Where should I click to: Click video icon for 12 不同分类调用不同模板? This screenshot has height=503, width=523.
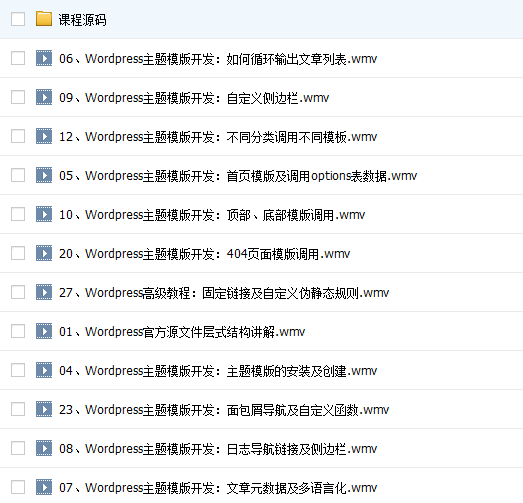(x=44, y=136)
